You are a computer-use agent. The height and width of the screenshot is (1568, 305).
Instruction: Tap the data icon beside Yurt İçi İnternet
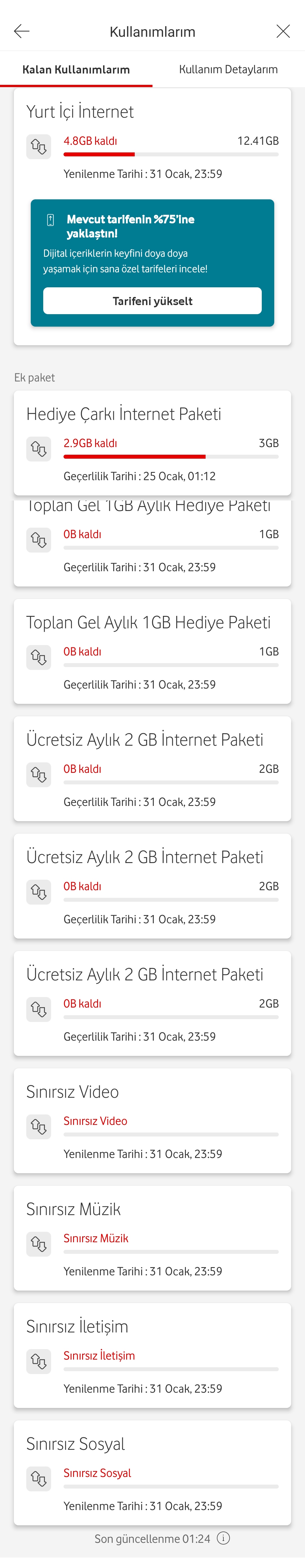click(x=39, y=147)
